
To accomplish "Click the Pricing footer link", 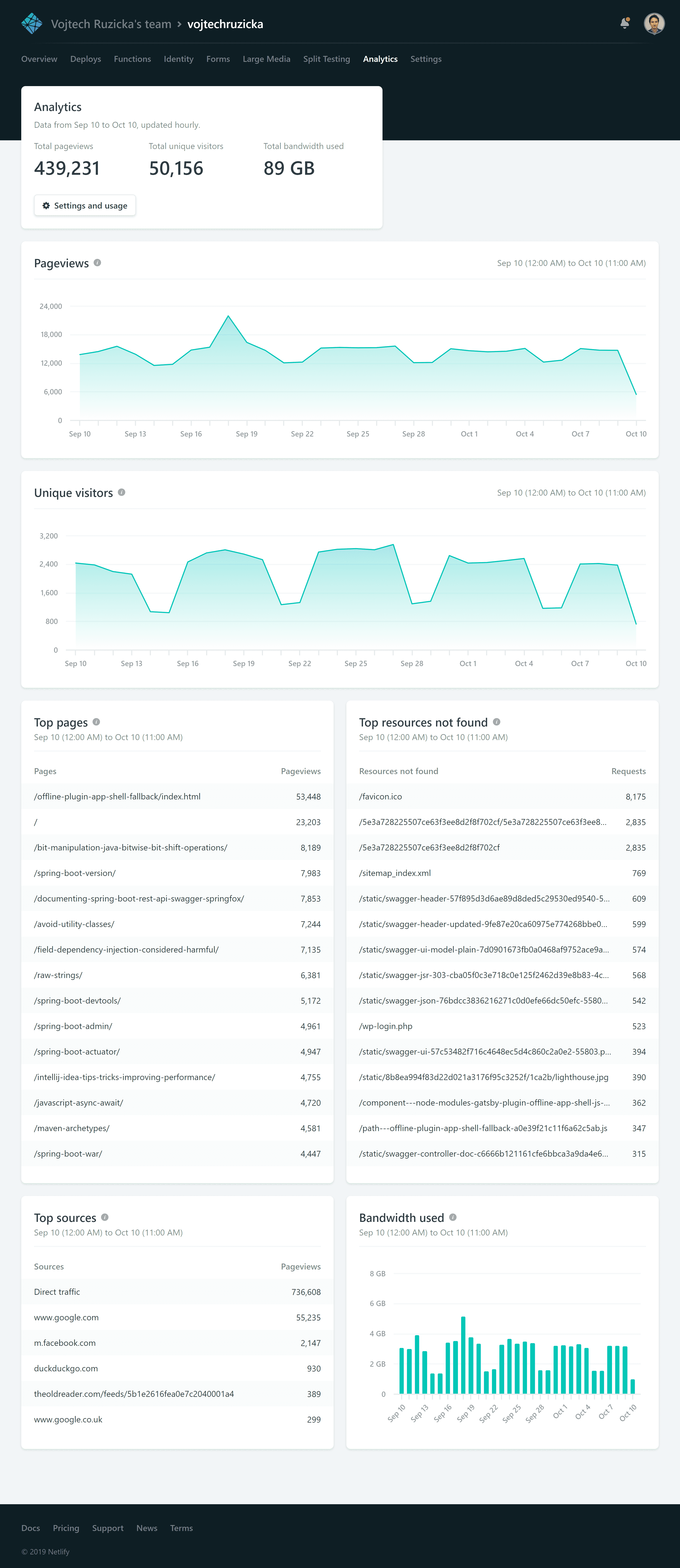I will [x=66, y=1528].
